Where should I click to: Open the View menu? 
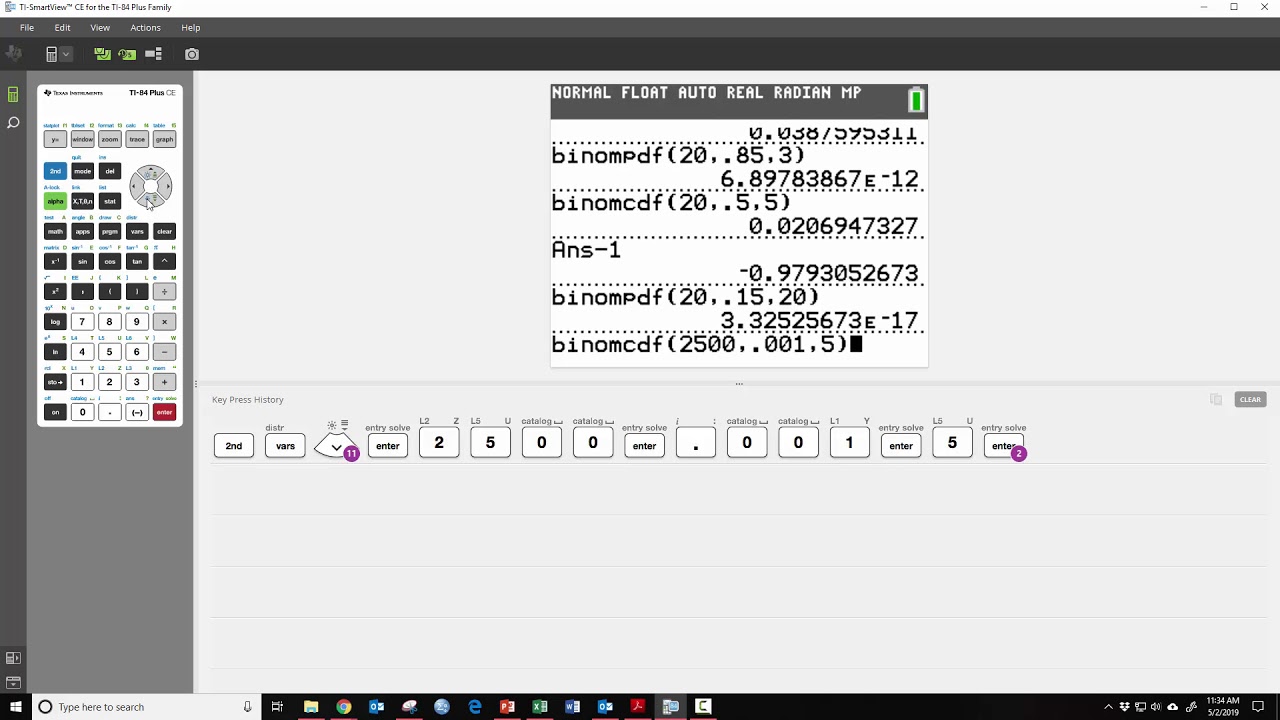[100, 27]
